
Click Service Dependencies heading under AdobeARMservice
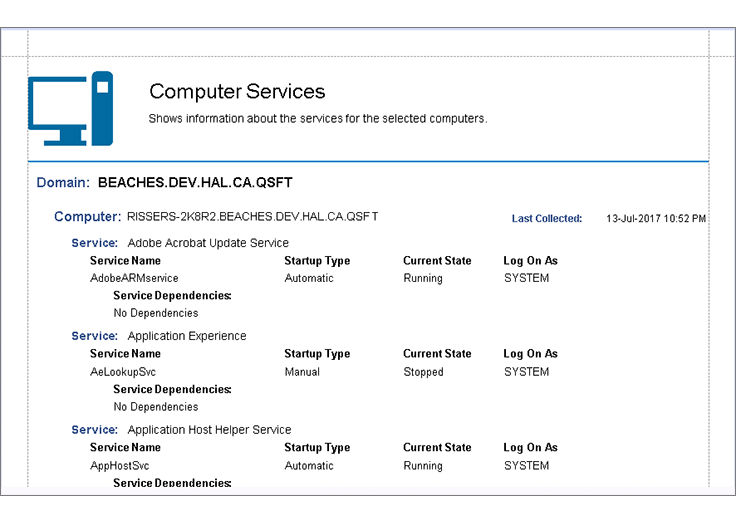[x=172, y=296]
